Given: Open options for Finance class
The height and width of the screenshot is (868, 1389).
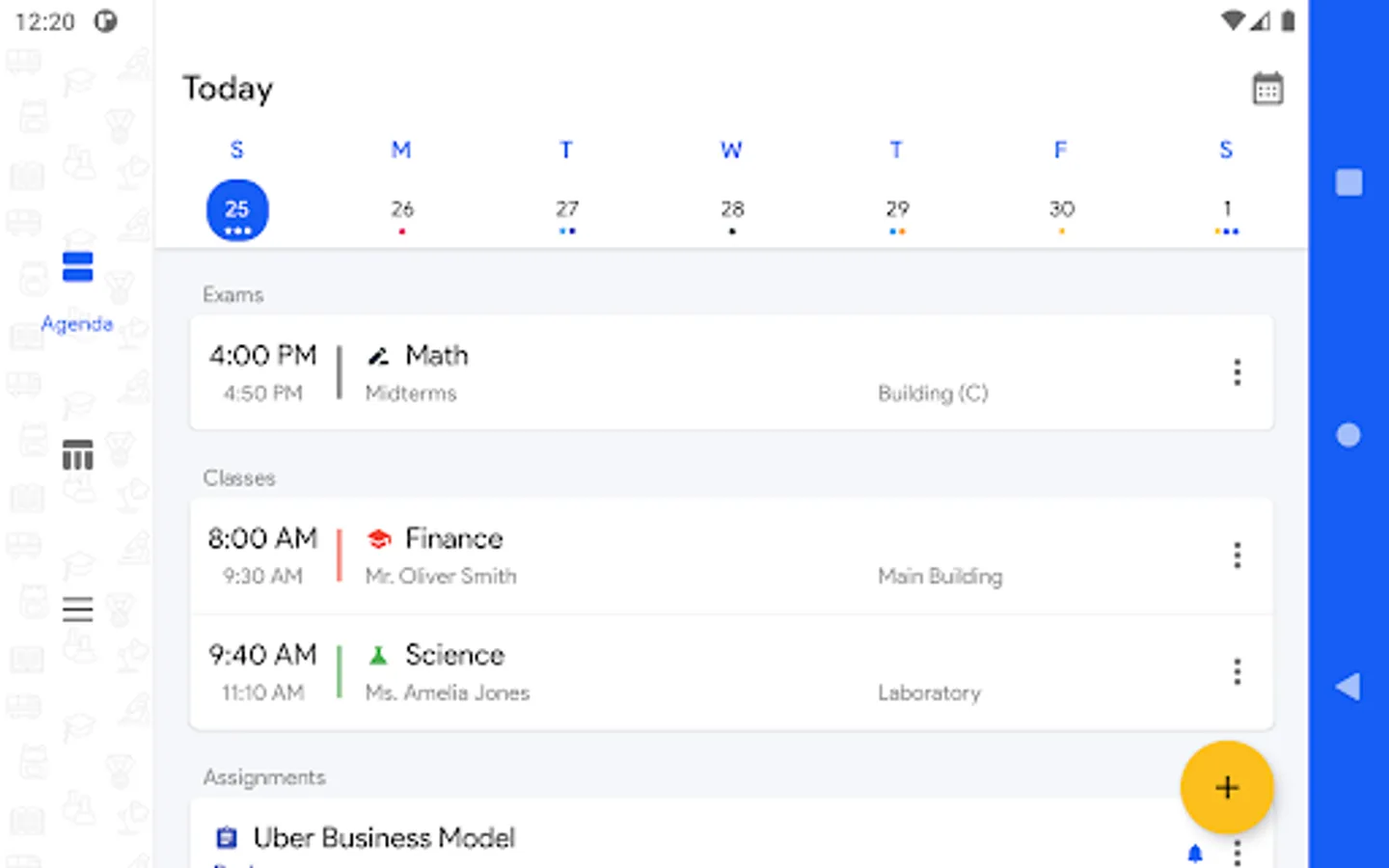Looking at the screenshot, I should 1237,556.
